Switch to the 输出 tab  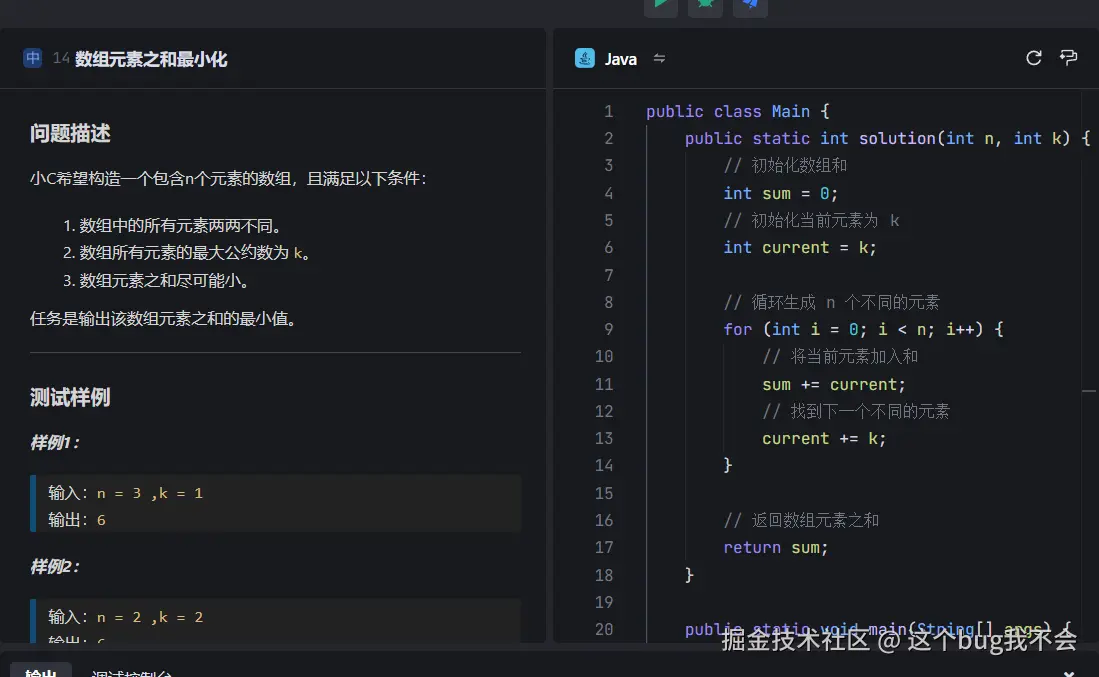tap(40, 673)
